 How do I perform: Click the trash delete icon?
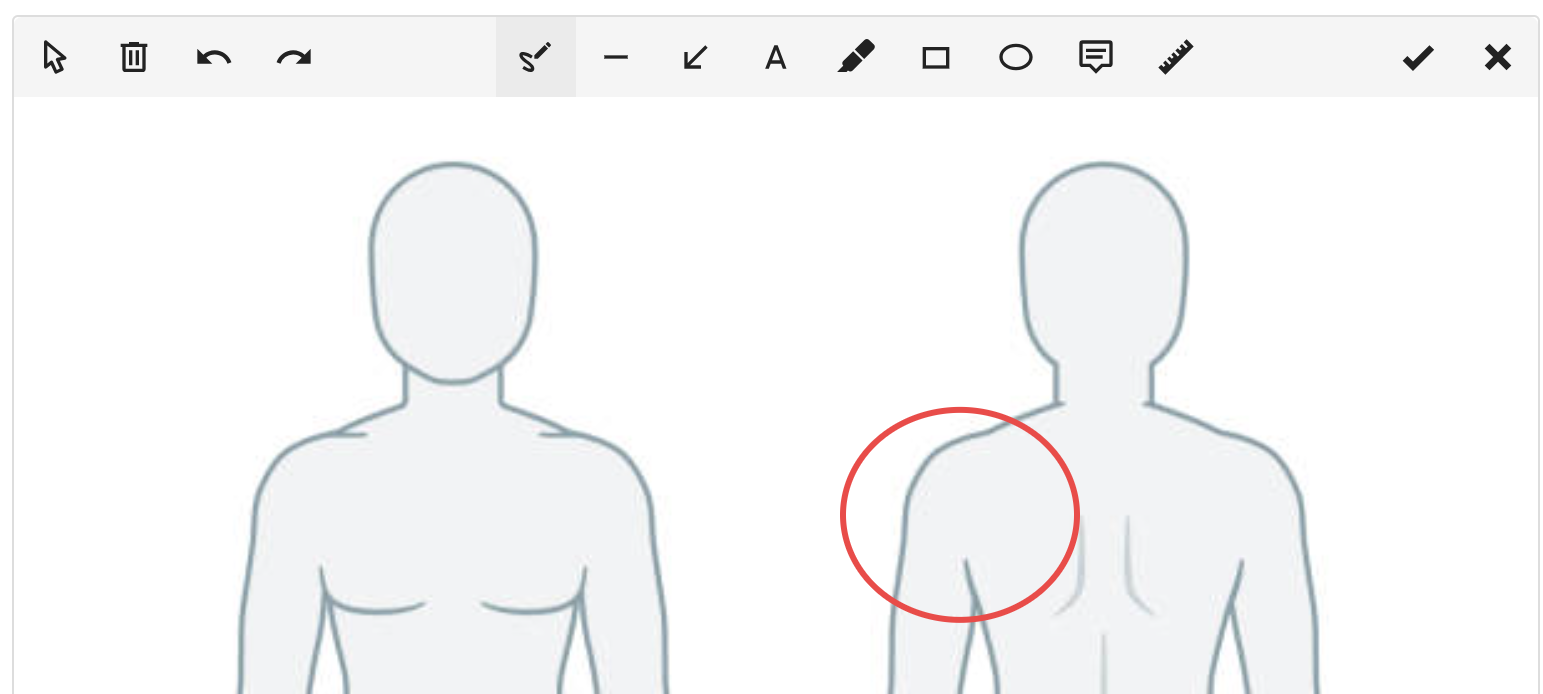pyautogui.click(x=134, y=58)
